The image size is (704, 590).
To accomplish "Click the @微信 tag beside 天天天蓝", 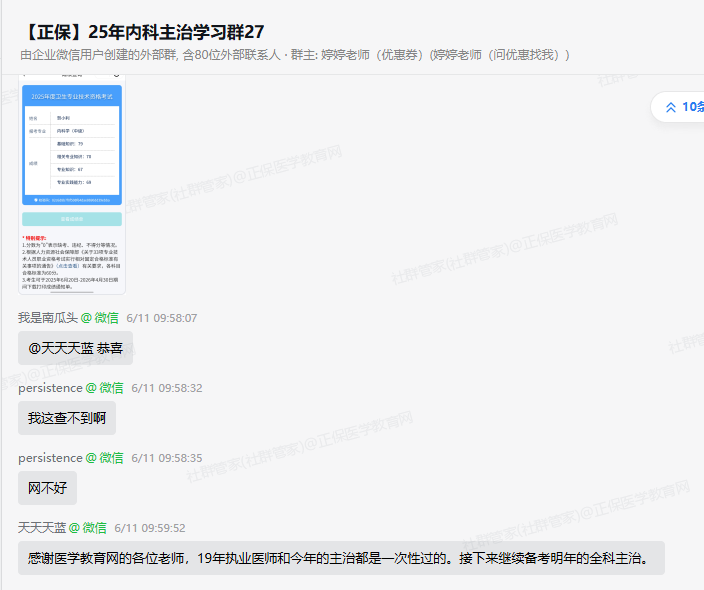I will (x=88, y=528).
